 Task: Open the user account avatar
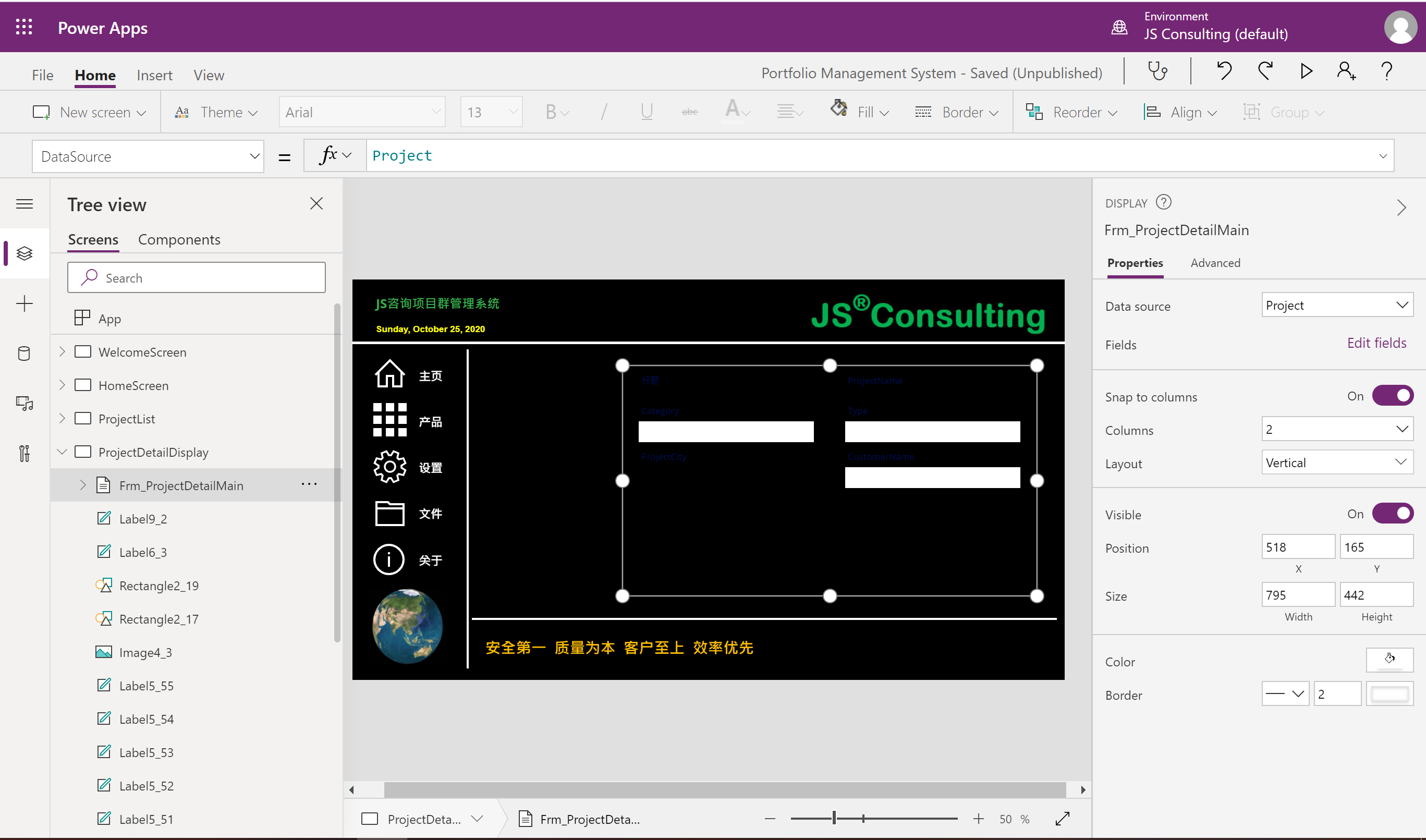point(1400,27)
